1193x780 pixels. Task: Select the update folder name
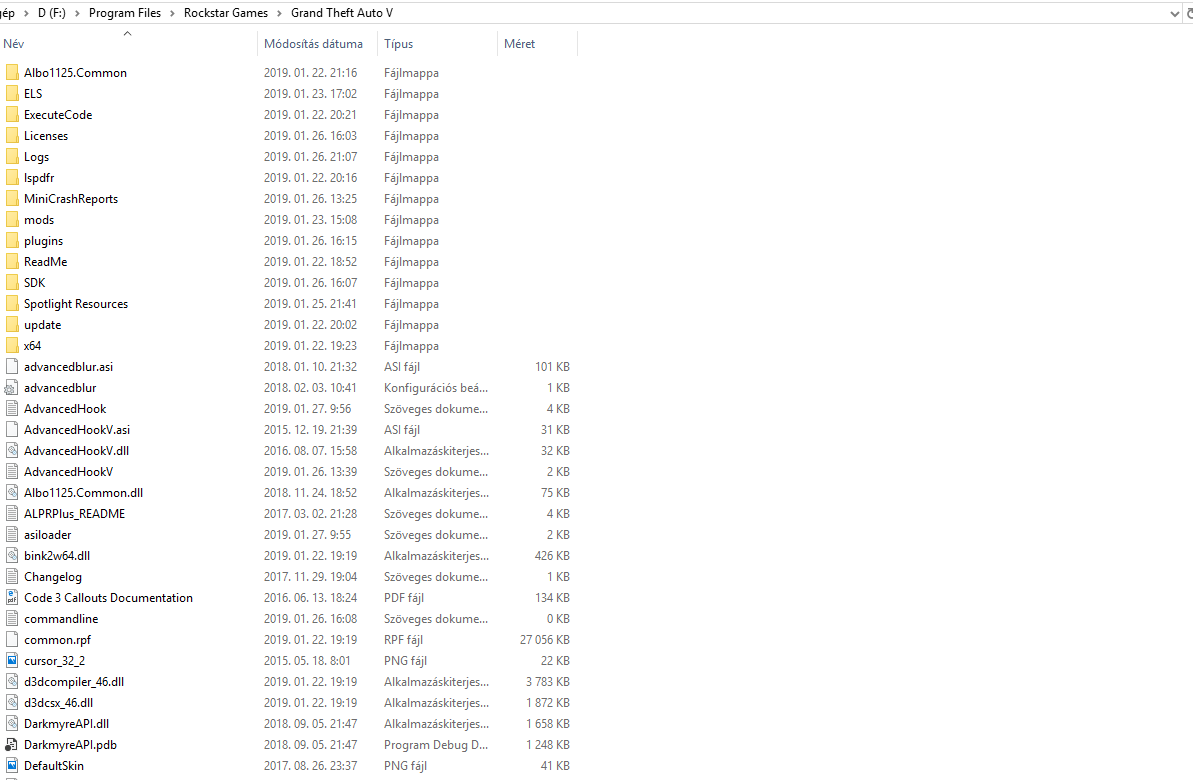pyautogui.click(x=43, y=325)
